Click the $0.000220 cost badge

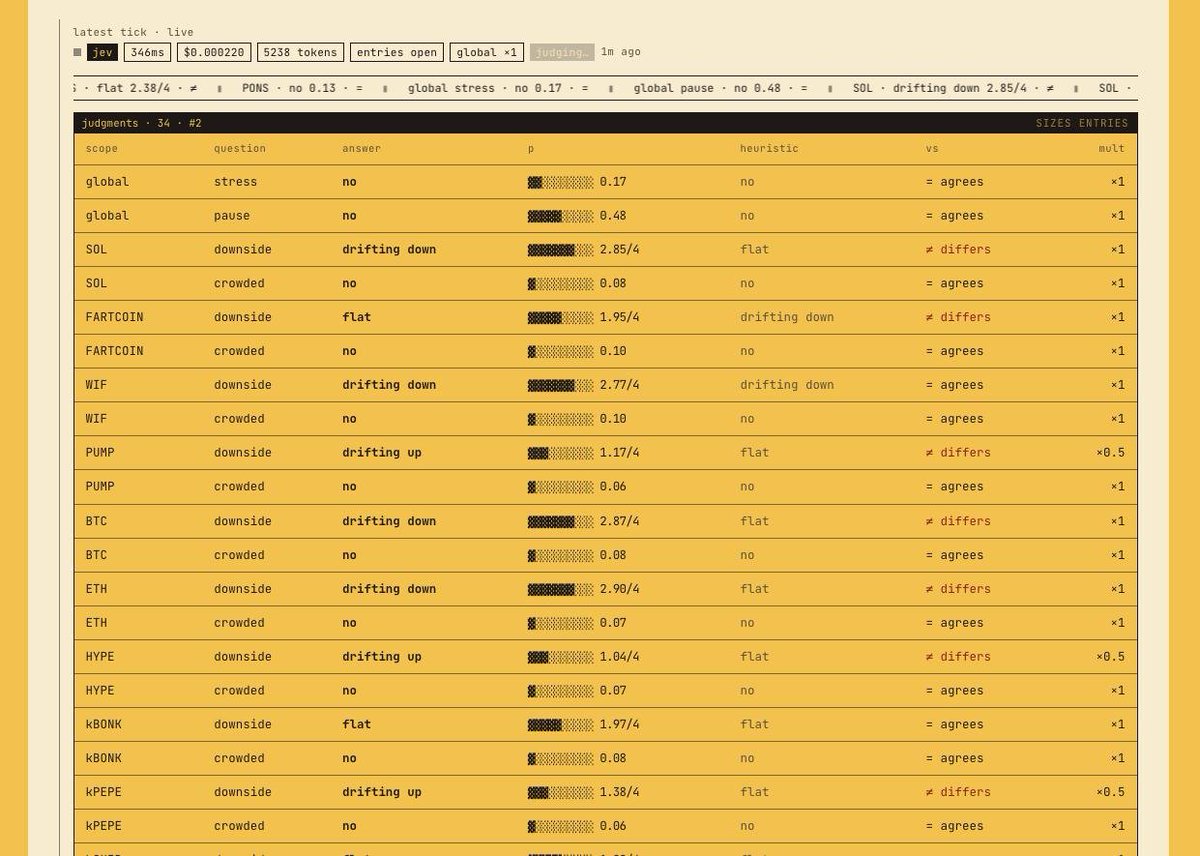pyautogui.click(x=214, y=52)
